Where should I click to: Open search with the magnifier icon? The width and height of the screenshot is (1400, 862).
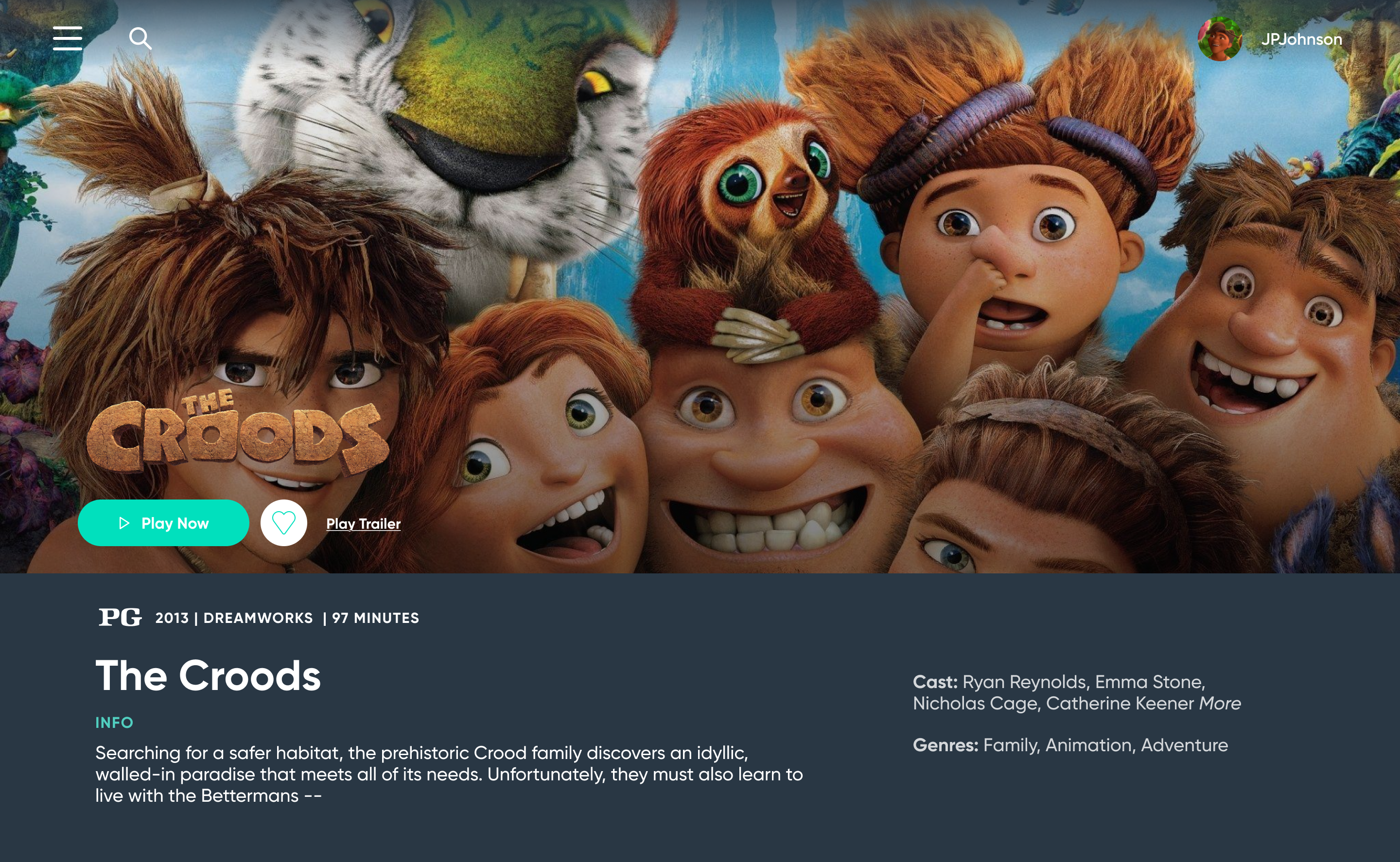point(140,38)
